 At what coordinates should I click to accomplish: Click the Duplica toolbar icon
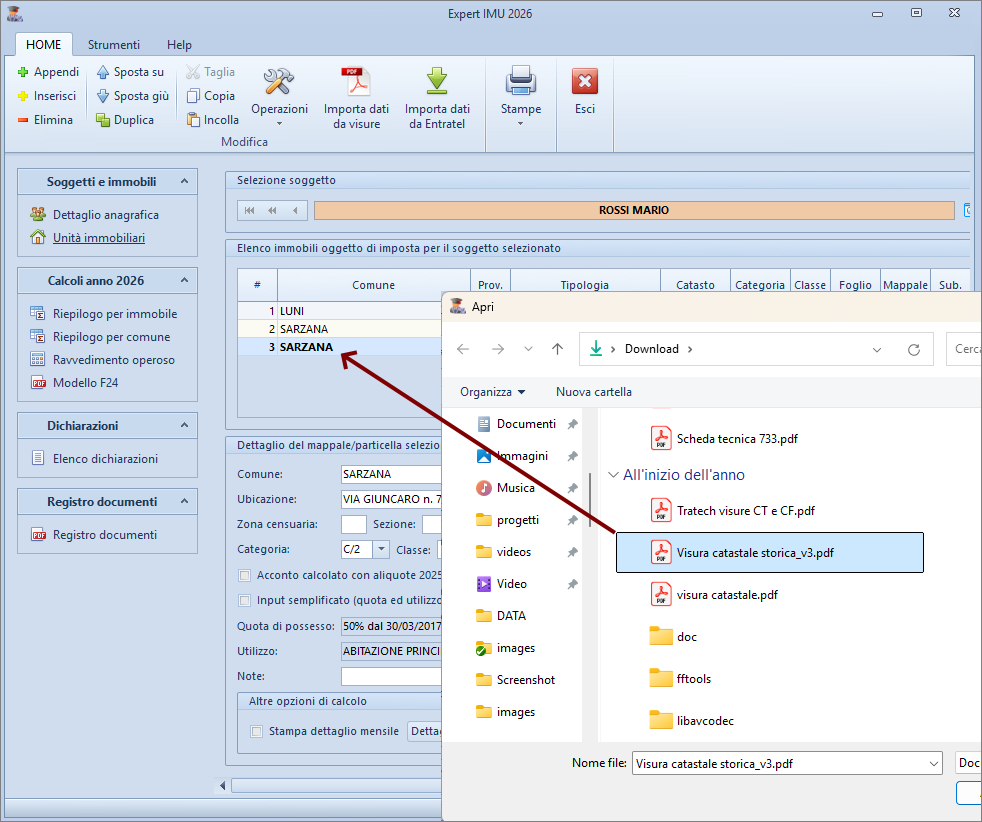click(104, 120)
